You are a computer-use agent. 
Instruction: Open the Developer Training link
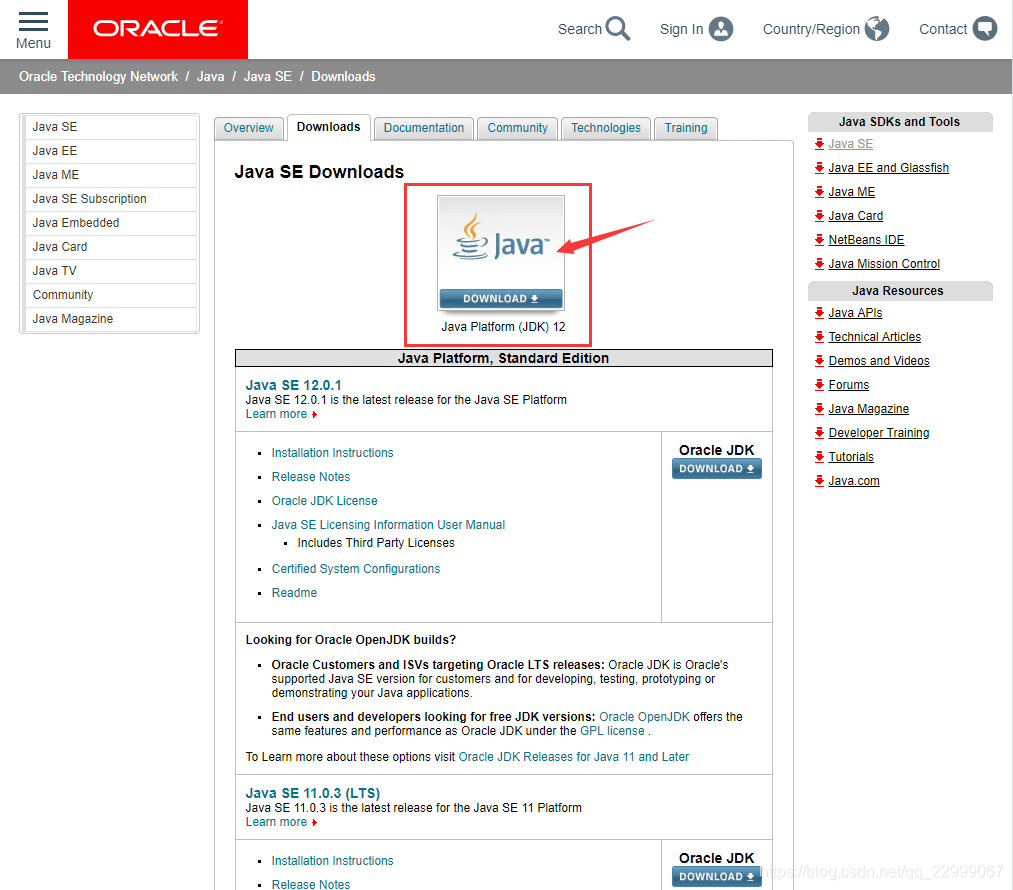(x=879, y=432)
